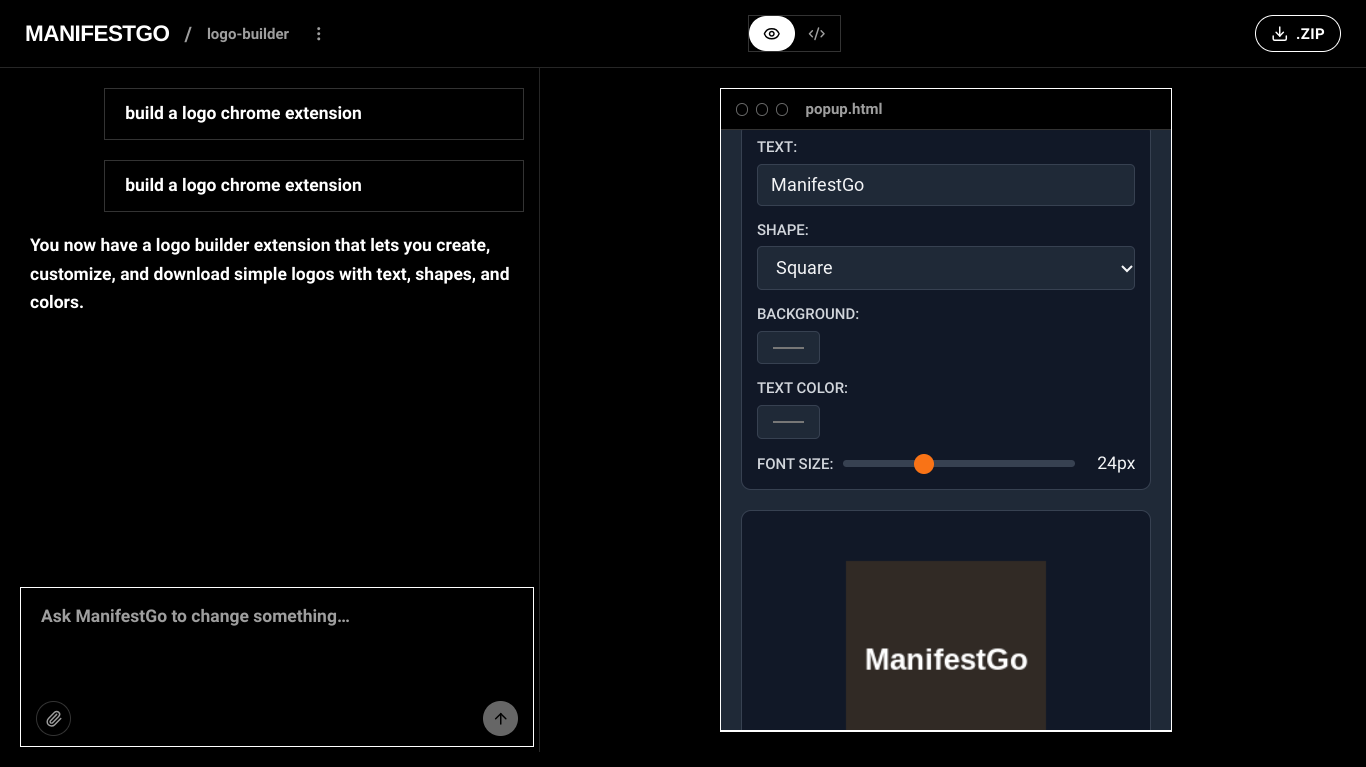Click the TEXT COLOR: field label
The height and width of the screenshot is (767, 1366).
[802, 388]
